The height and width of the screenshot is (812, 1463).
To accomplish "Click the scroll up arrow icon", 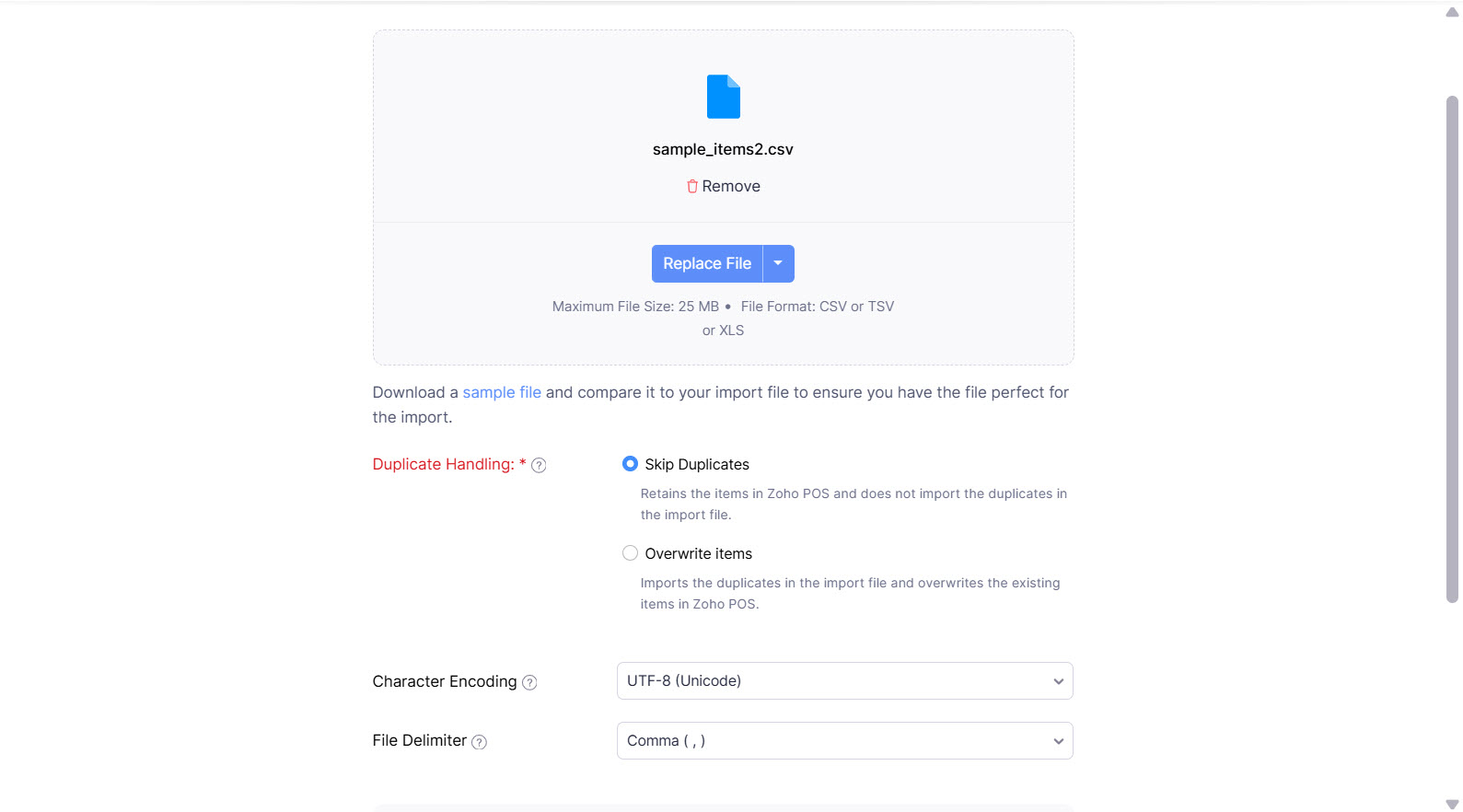I will [x=1452, y=12].
